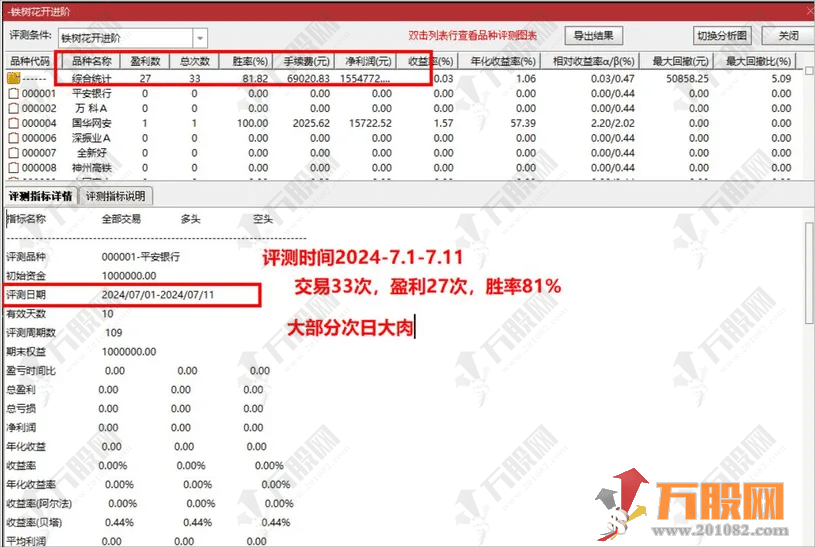Switch to the 评测指标说明 tab
815x547 pixels.
(115, 197)
